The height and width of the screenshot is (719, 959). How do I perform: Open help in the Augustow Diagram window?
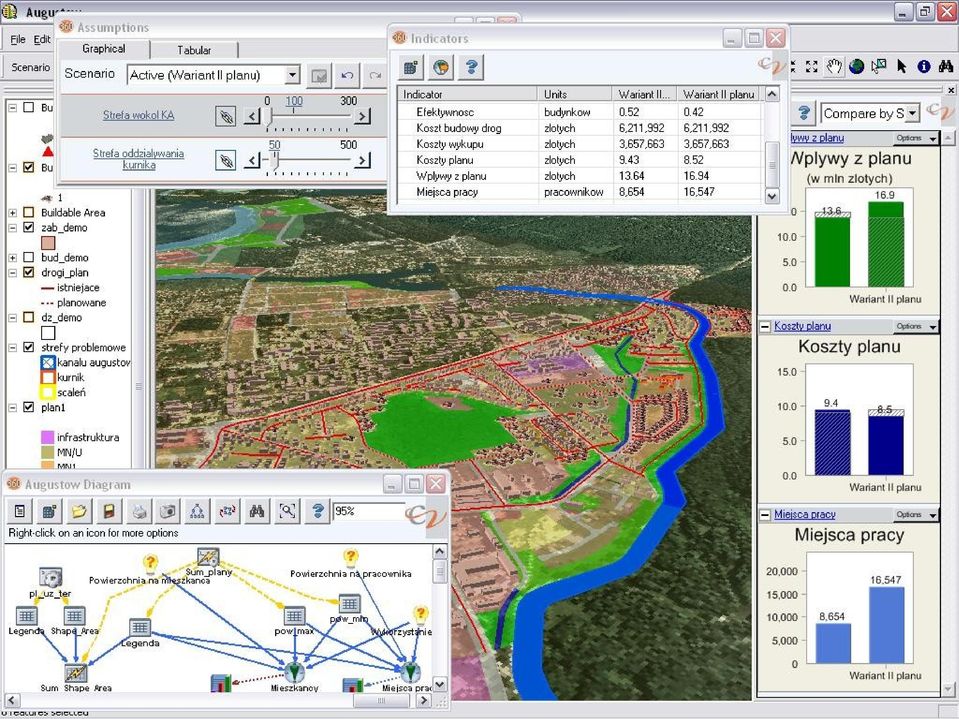tap(317, 511)
